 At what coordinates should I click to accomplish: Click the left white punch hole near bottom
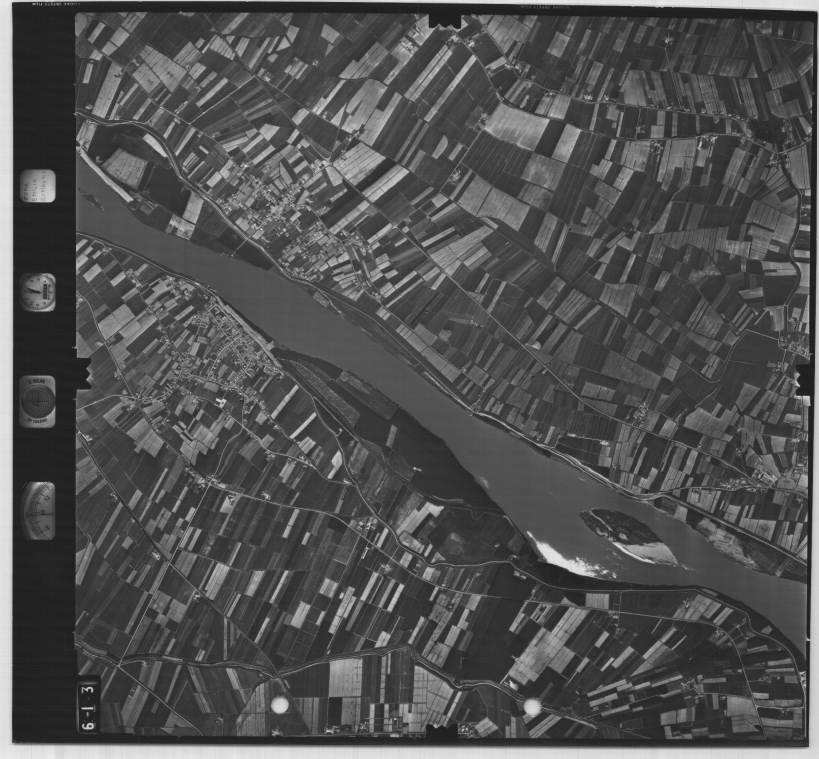(x=280, y=705)
